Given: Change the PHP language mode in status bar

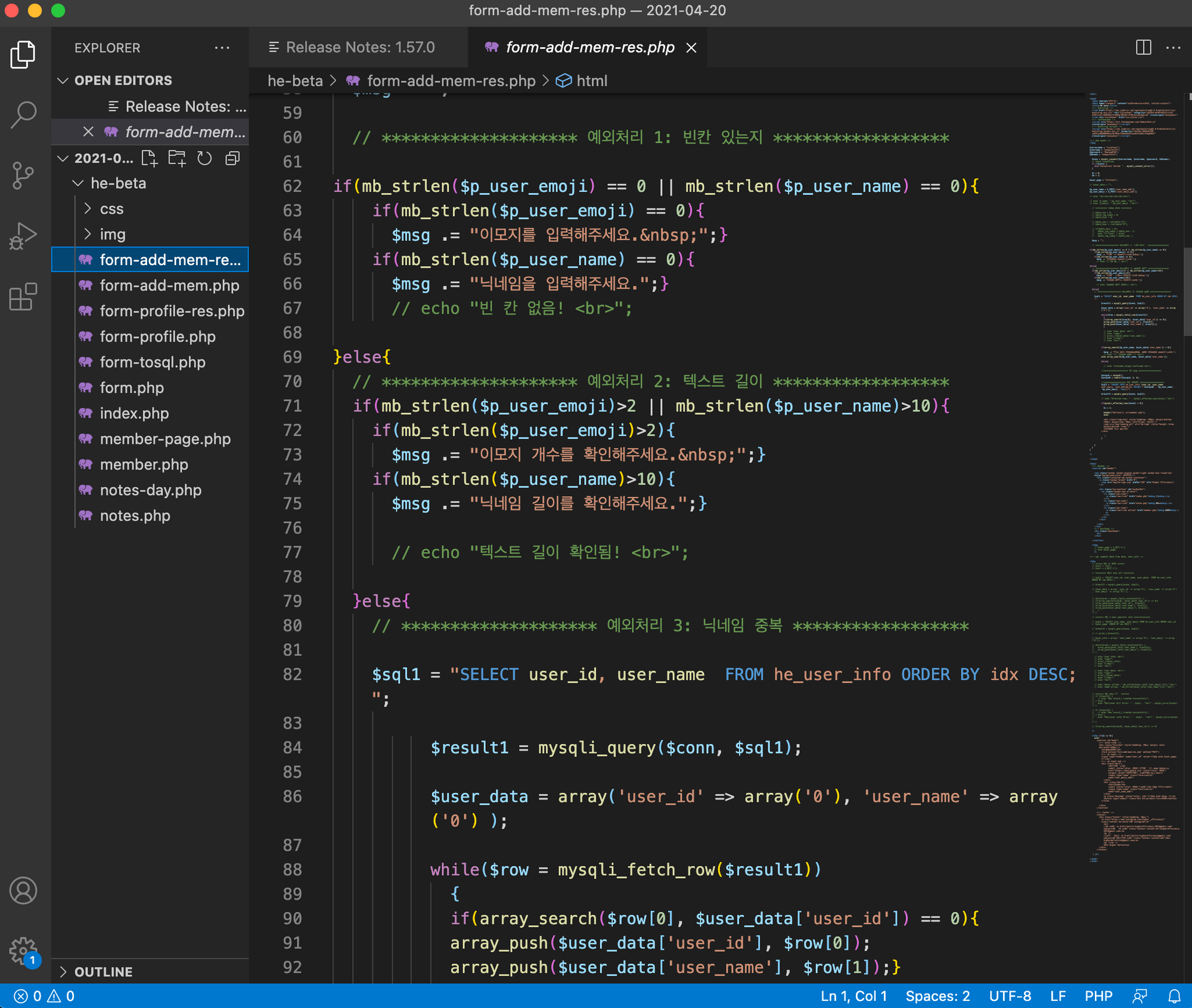Looking at the screenshot, I should tap(1098, 996).
